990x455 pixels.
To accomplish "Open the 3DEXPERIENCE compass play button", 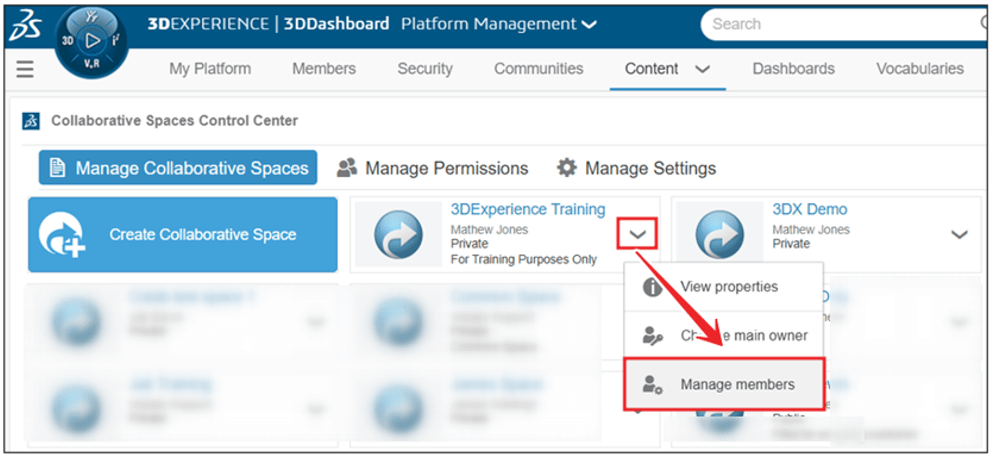I will coord(92,42).
